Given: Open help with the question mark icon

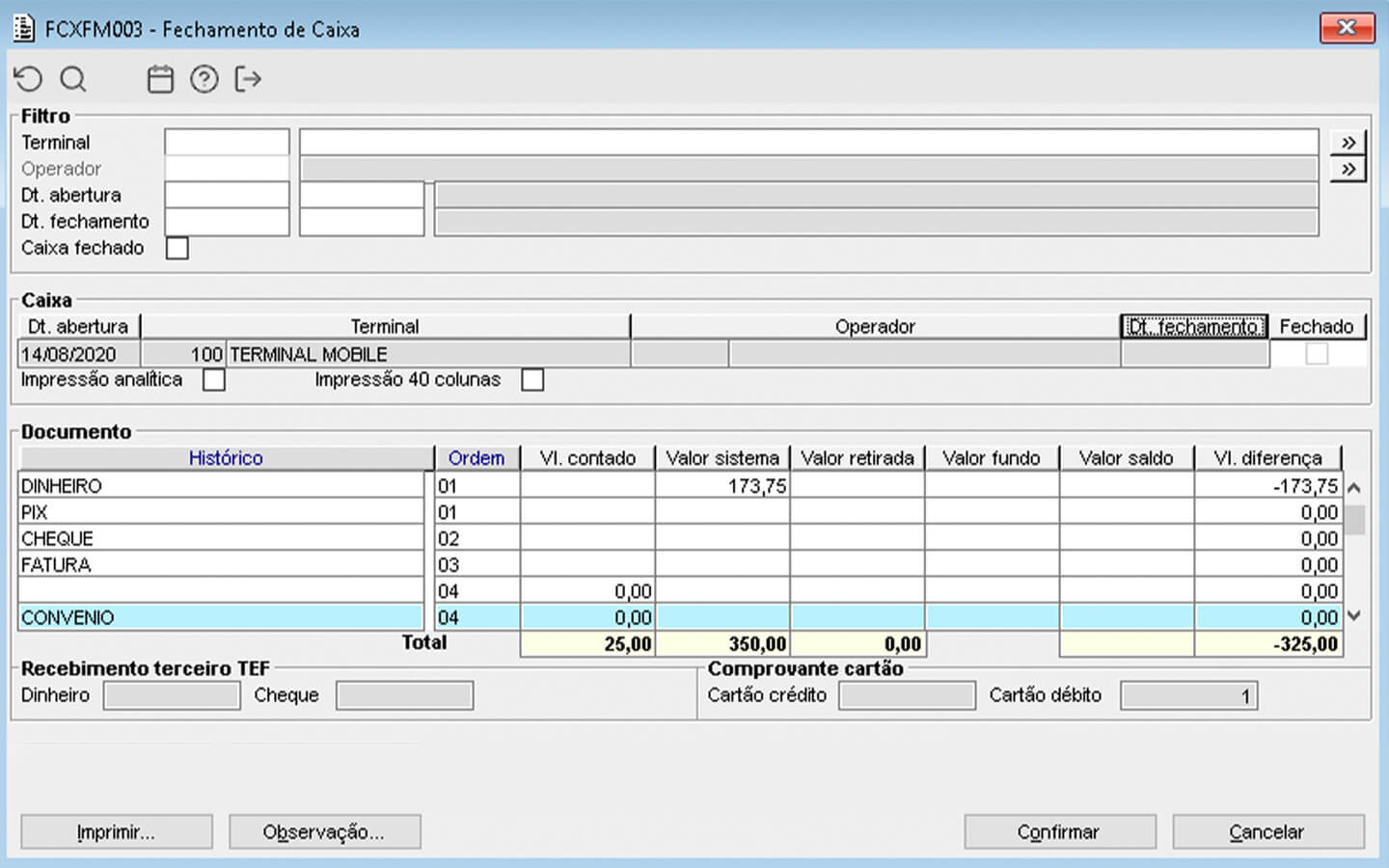Looking at the screenshot, I should (204, 79).
